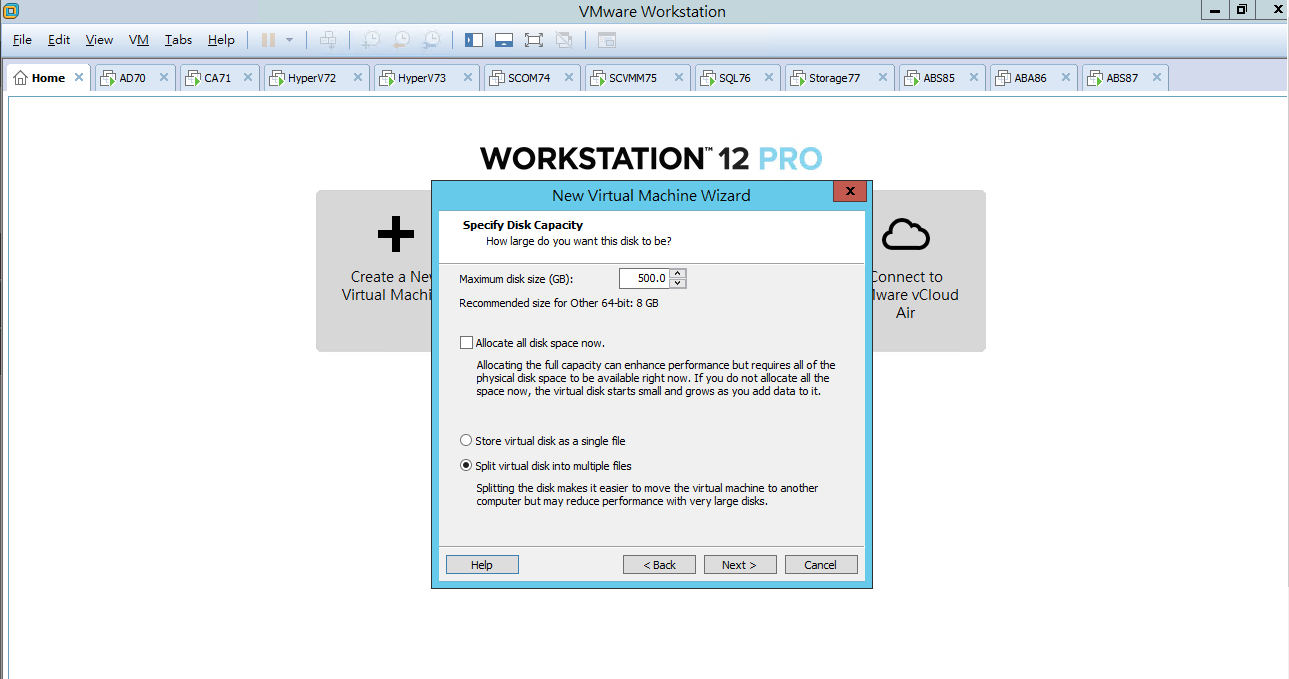Click the console view toolbar icon
The width and height of the screenshot is (1289, 679).
pos(607,40)
